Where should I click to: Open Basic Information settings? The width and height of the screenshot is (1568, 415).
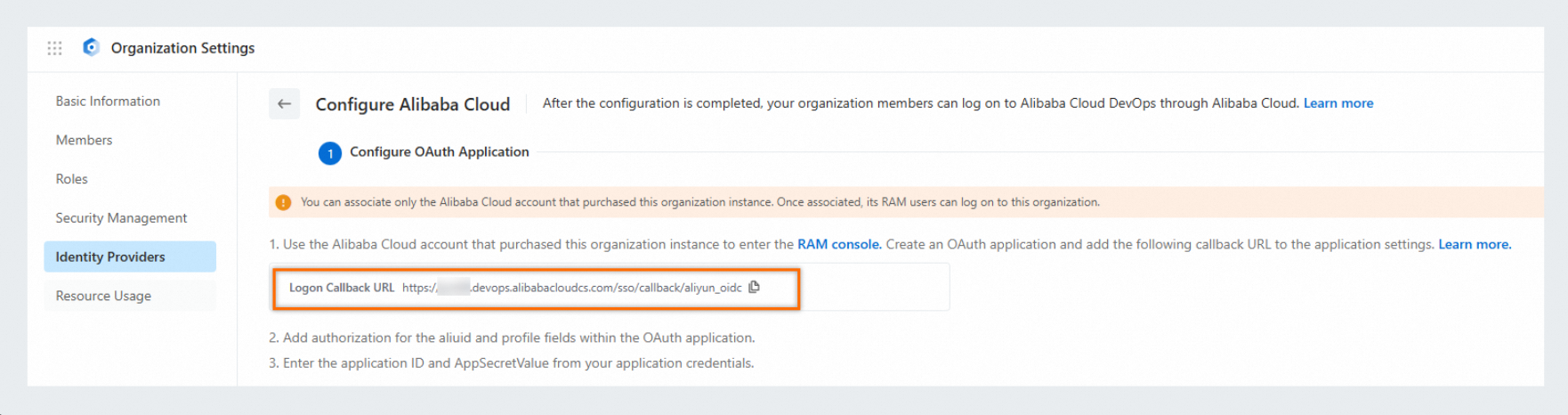click(x=108, y=102)
